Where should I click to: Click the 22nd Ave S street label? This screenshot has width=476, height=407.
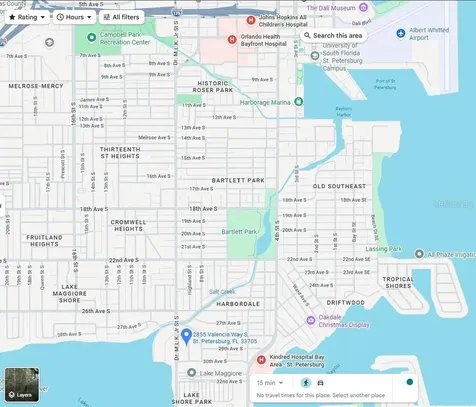click(x=124, y=260)
